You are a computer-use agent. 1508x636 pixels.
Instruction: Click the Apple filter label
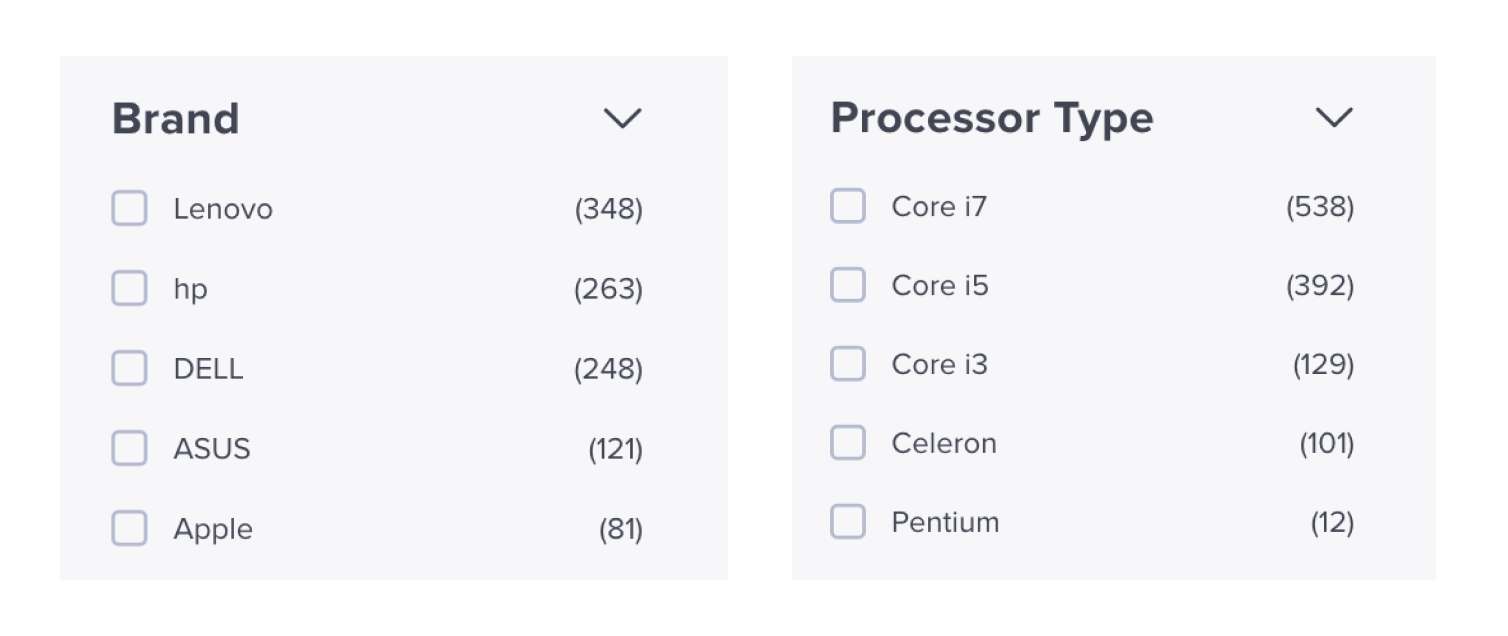point(213,529)
